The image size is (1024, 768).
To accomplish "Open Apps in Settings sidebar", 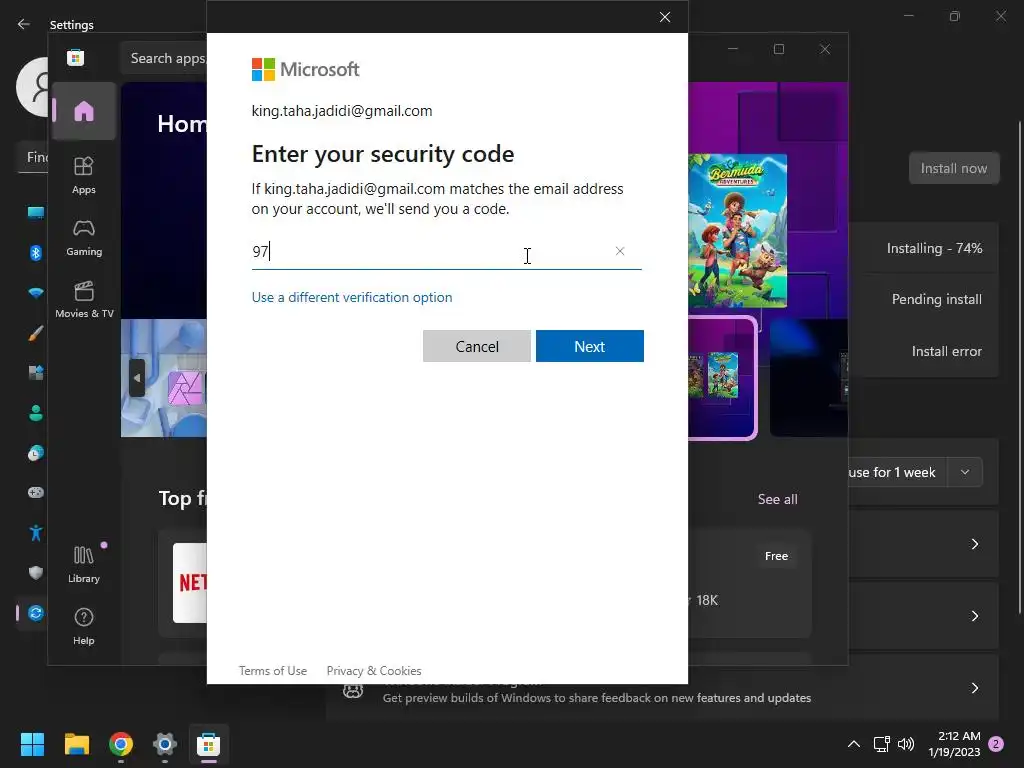I will click(x=36, y=372).
